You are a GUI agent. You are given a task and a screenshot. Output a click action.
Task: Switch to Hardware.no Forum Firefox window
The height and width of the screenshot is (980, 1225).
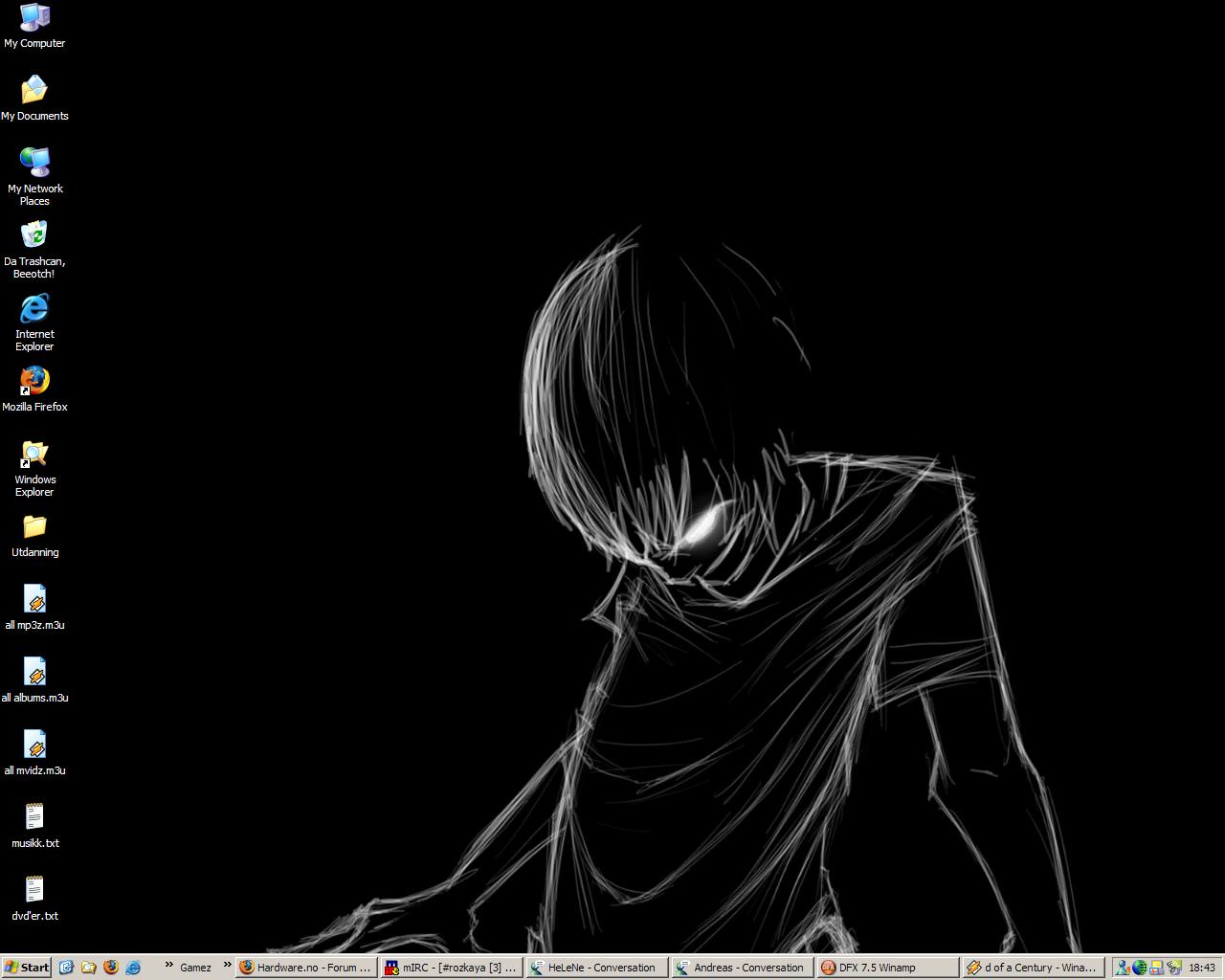pos(305,968)
